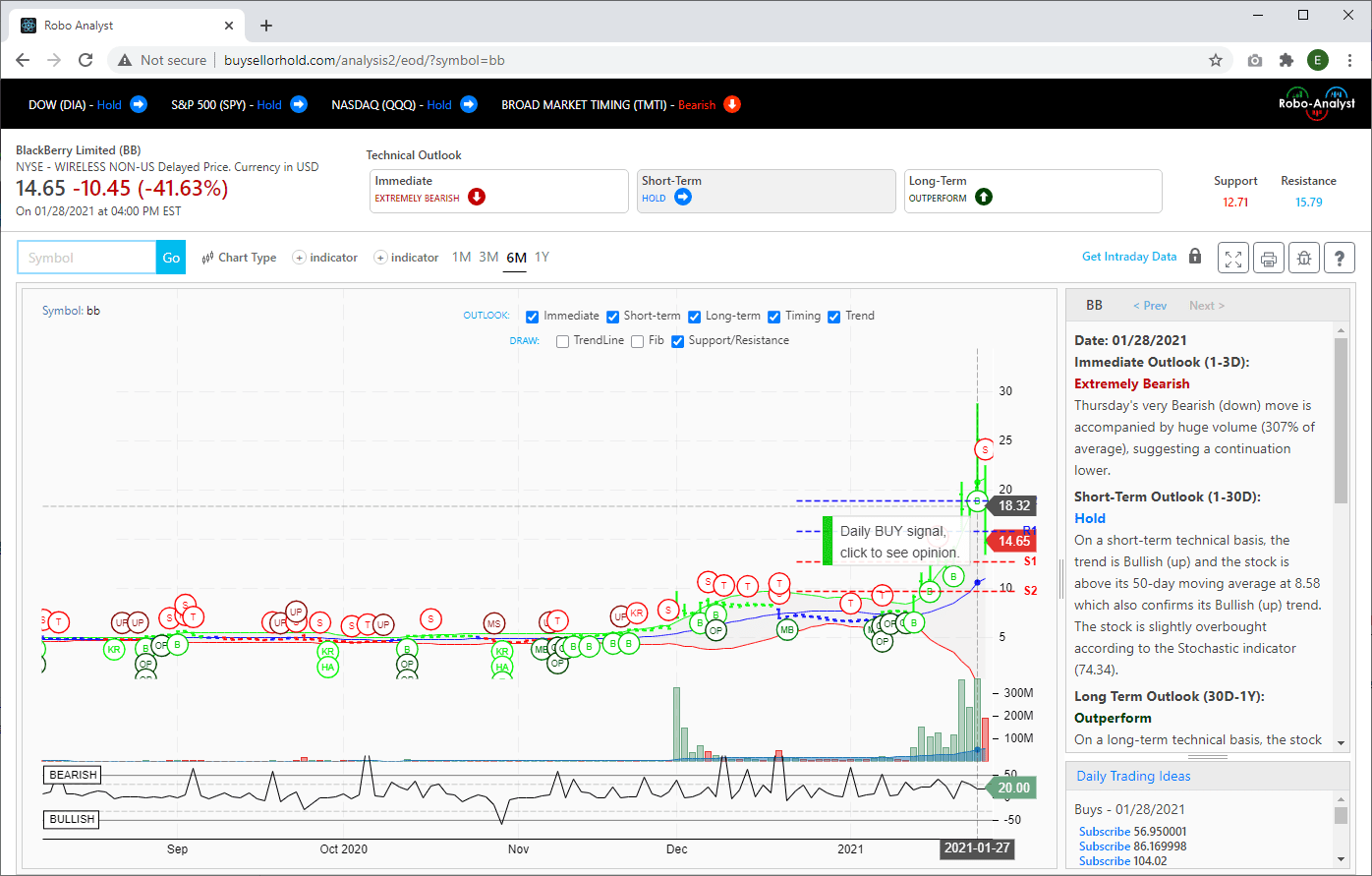Open the Chart Type dropdown
Screen dimensions: 1372x876
pos(239,258)
